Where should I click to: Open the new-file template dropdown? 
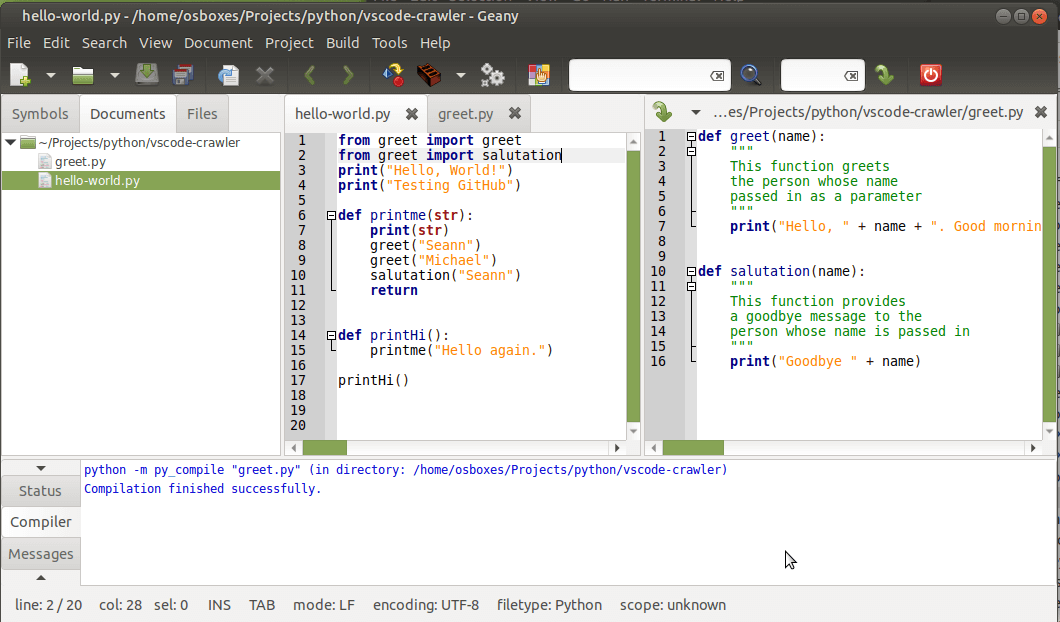click(x=49, y=75)
